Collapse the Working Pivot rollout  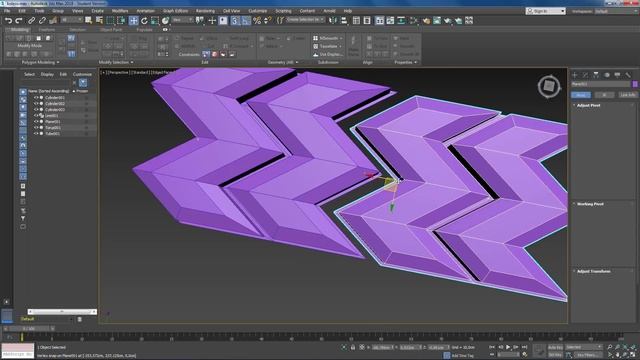[590, 204]
